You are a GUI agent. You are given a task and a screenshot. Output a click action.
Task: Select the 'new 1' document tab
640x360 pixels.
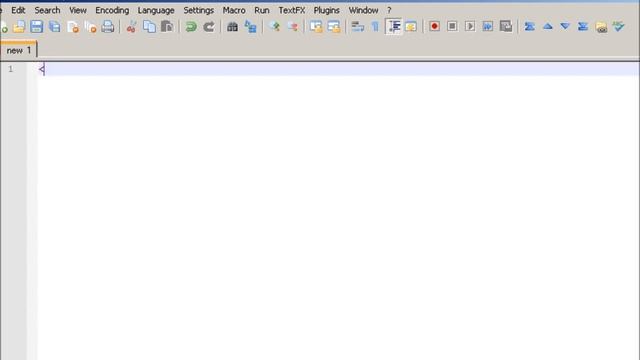18,50
